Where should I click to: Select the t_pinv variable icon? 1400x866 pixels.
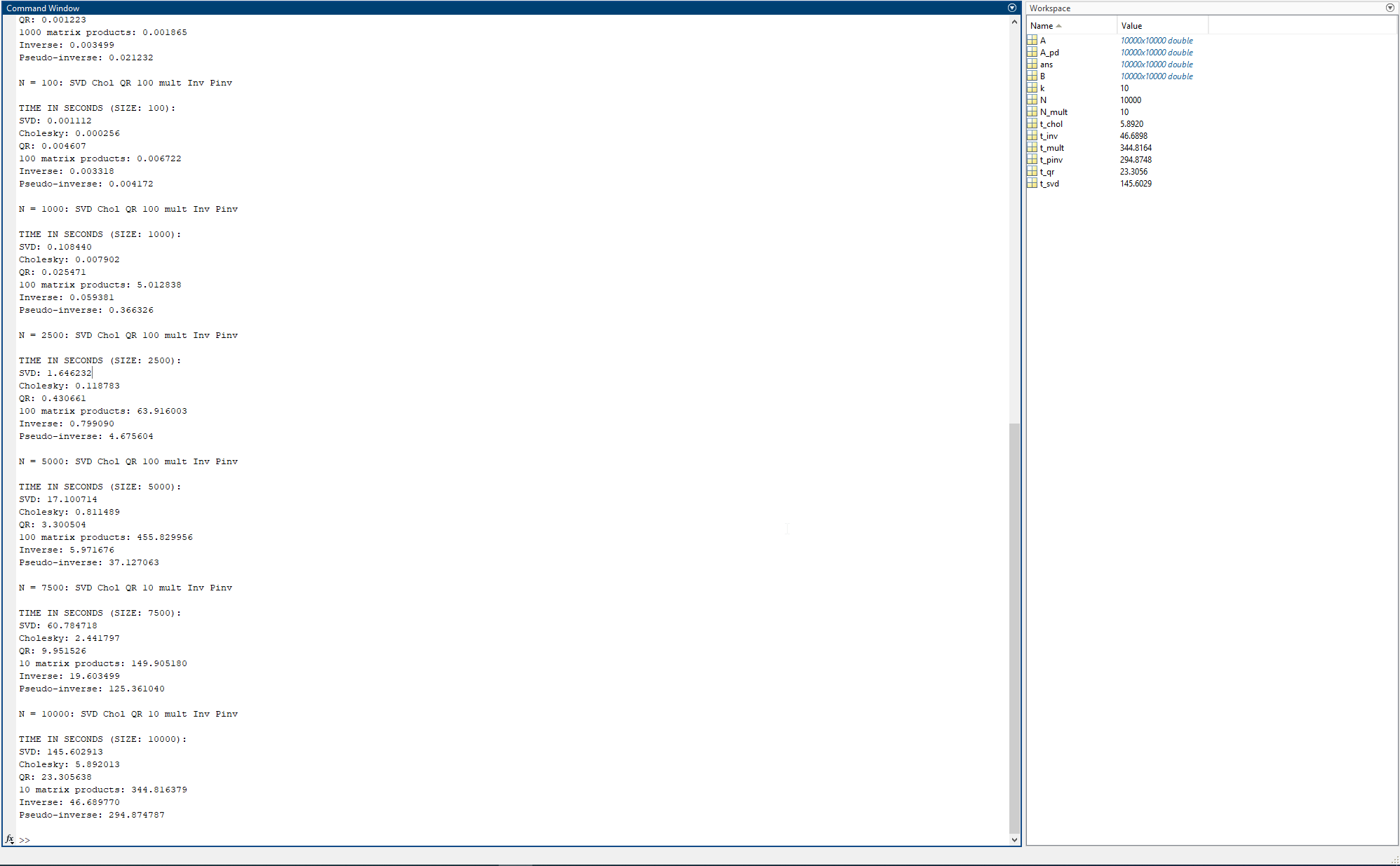pos(1032,160)
